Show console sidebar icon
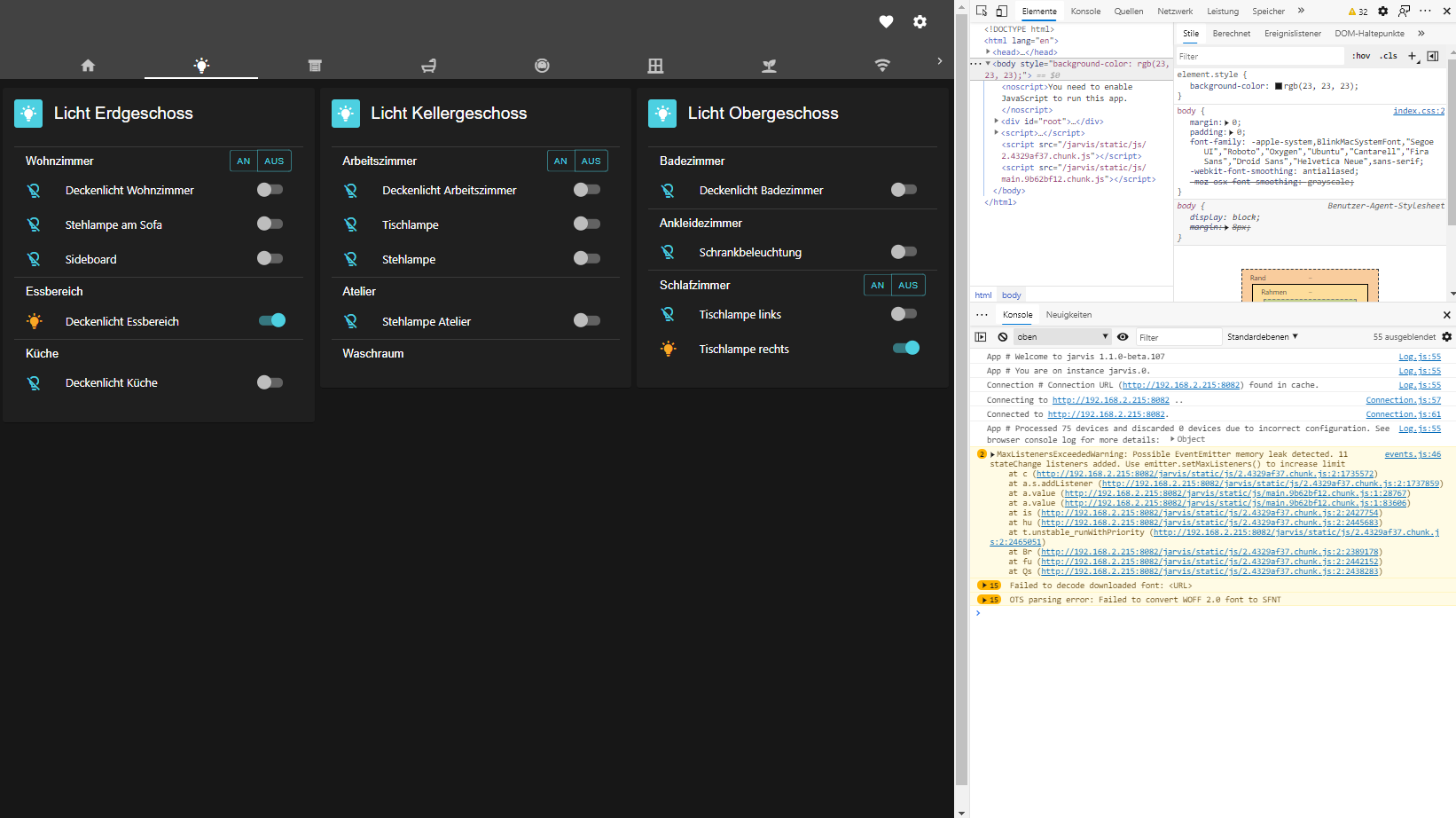This screenshot has height=818, width=1456. pyautogui.click(x=981, y=337)
